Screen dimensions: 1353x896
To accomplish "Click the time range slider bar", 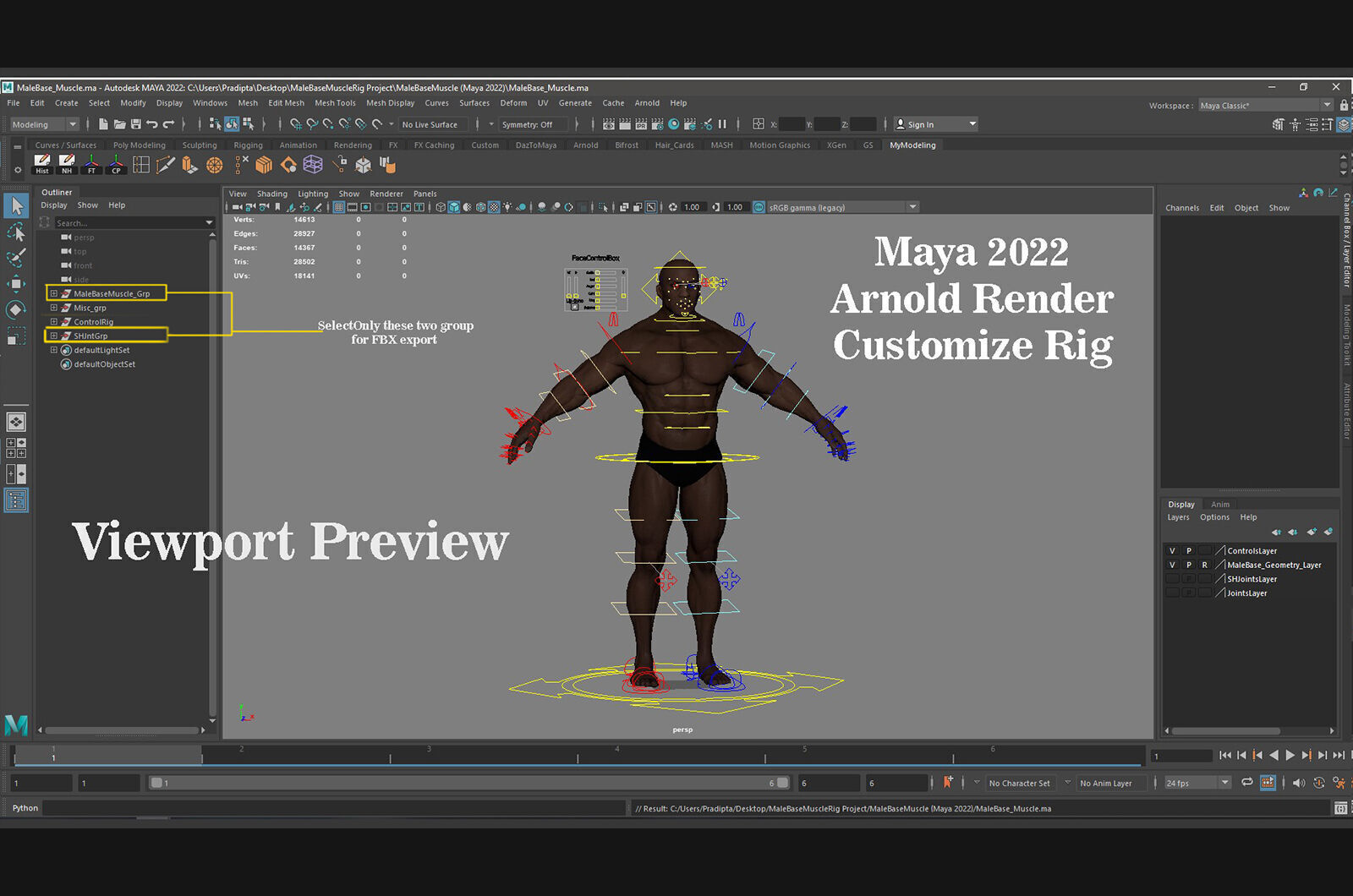I will coord(468,783).
